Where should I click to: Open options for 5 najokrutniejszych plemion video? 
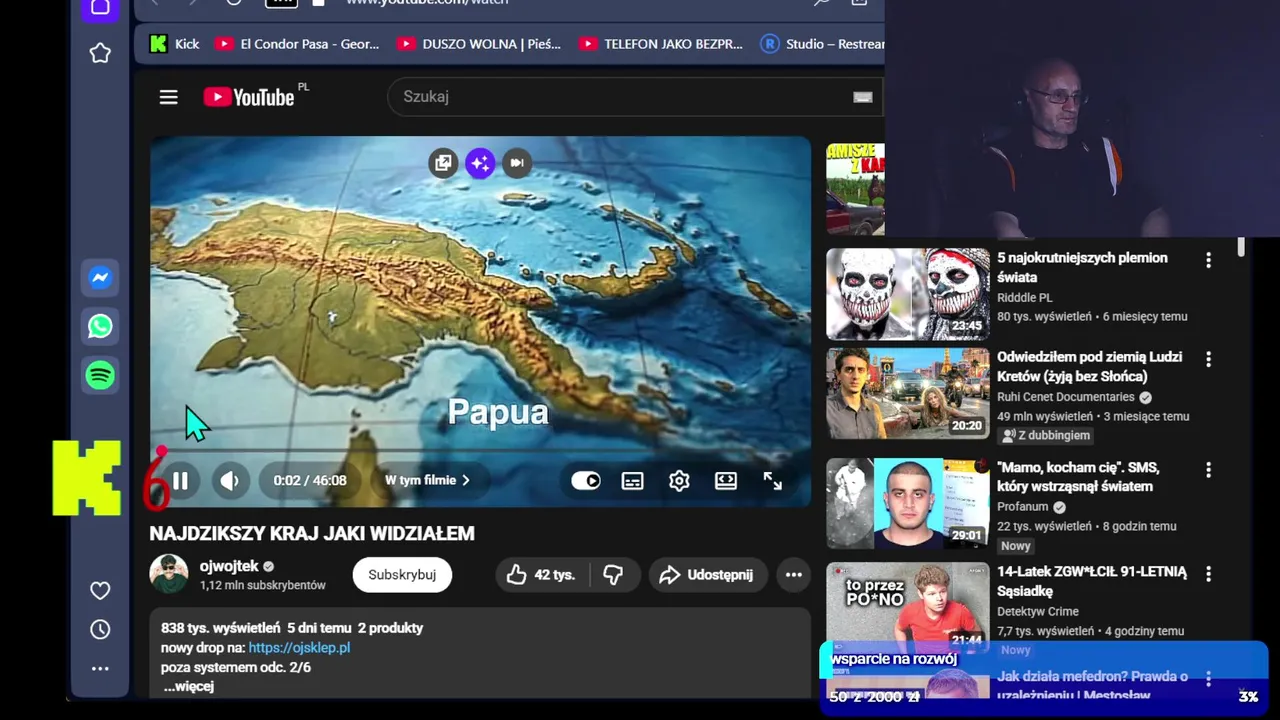point(1208,260)
